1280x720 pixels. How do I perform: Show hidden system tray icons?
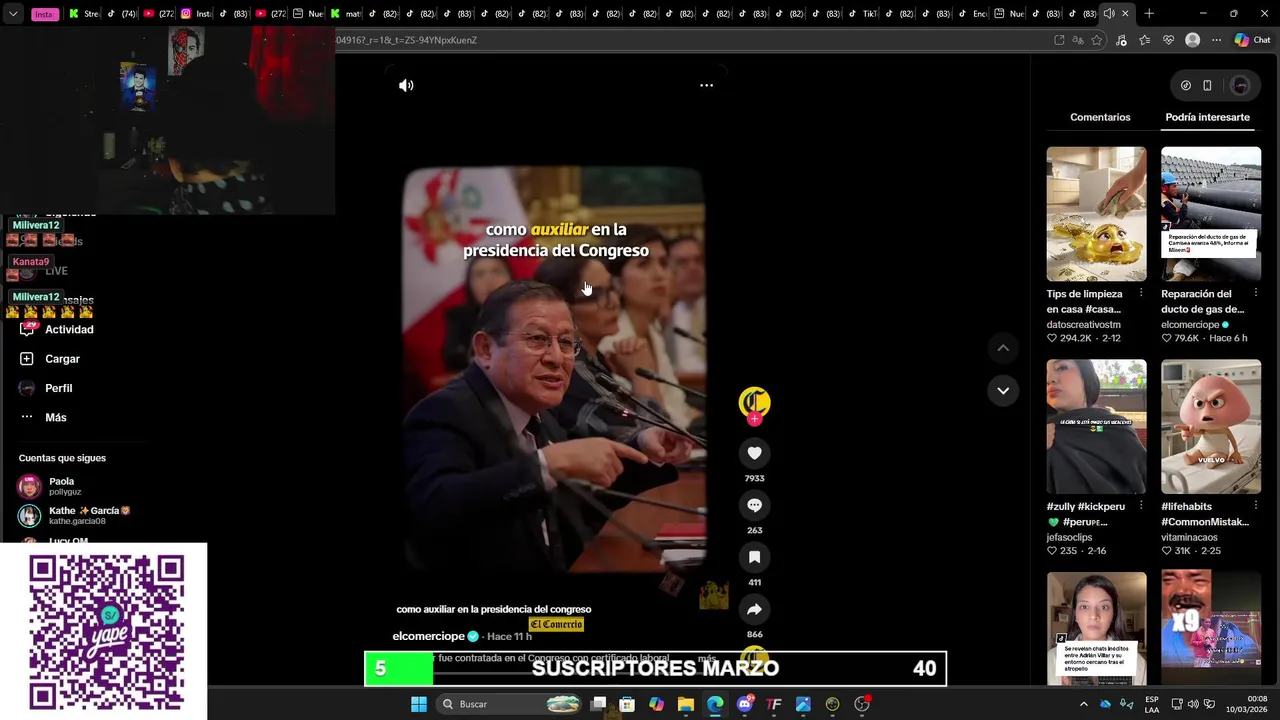[x=1083, y=704]
